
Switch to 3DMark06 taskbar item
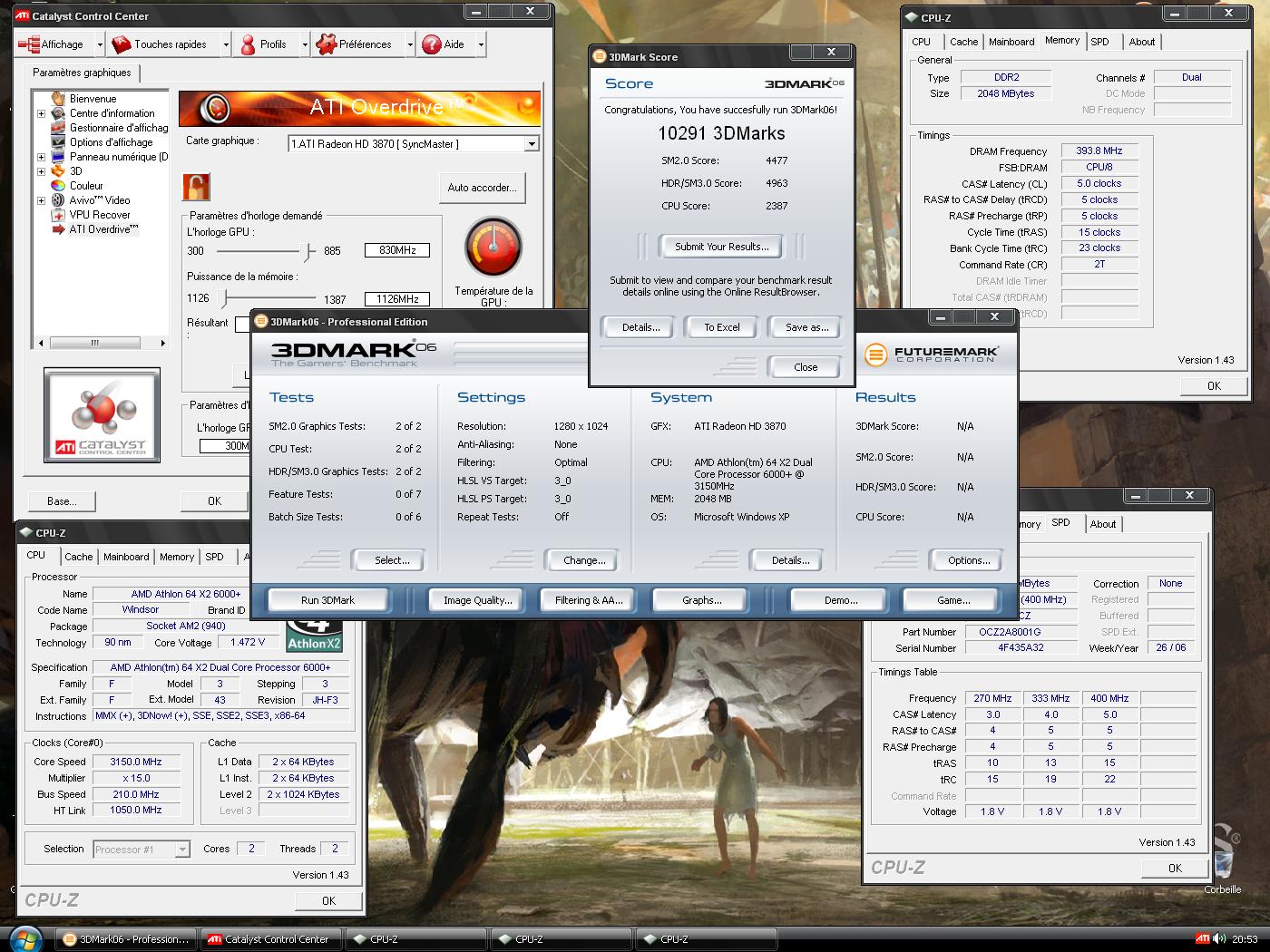[x=126, y=939]
